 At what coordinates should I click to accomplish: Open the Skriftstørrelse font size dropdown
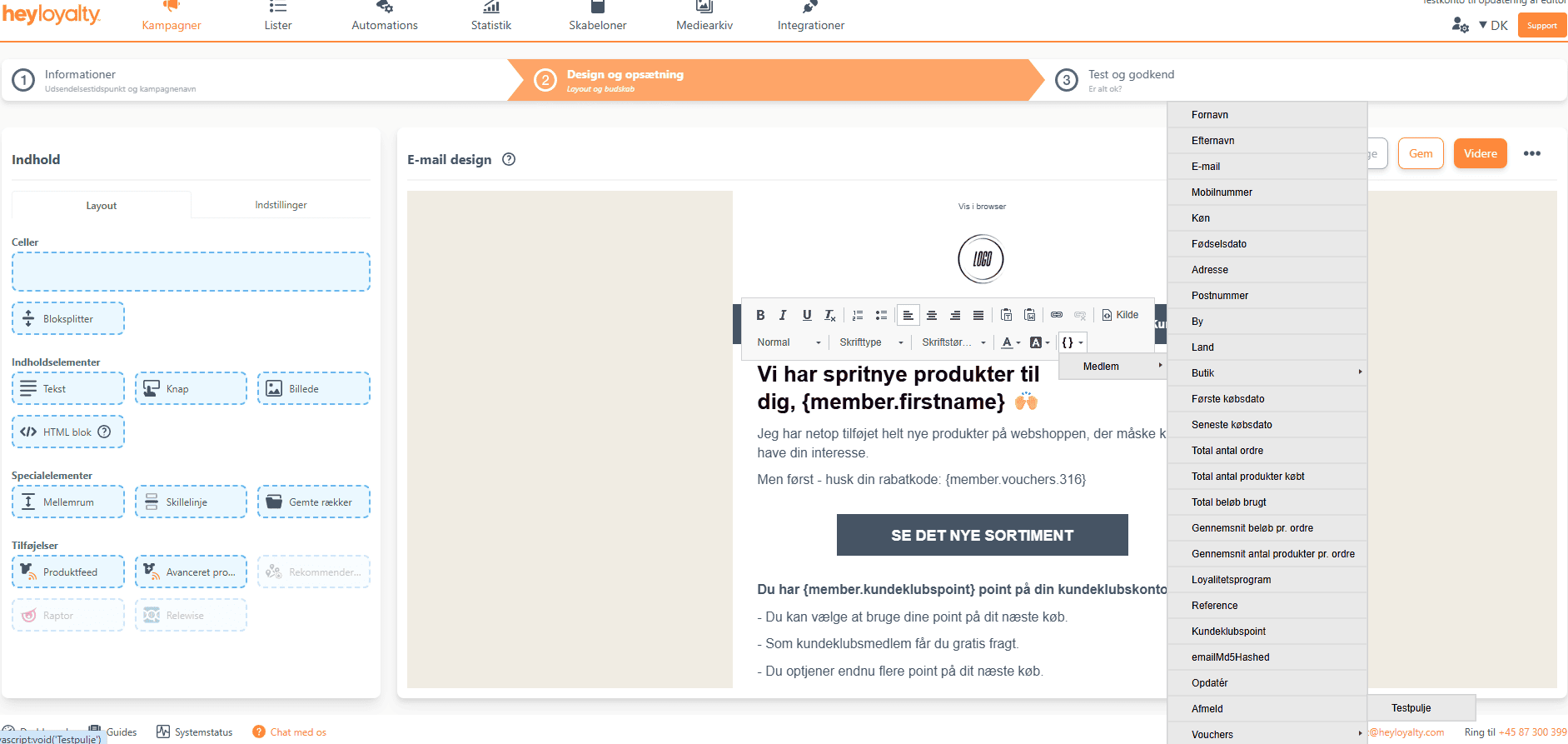point(953,342)
